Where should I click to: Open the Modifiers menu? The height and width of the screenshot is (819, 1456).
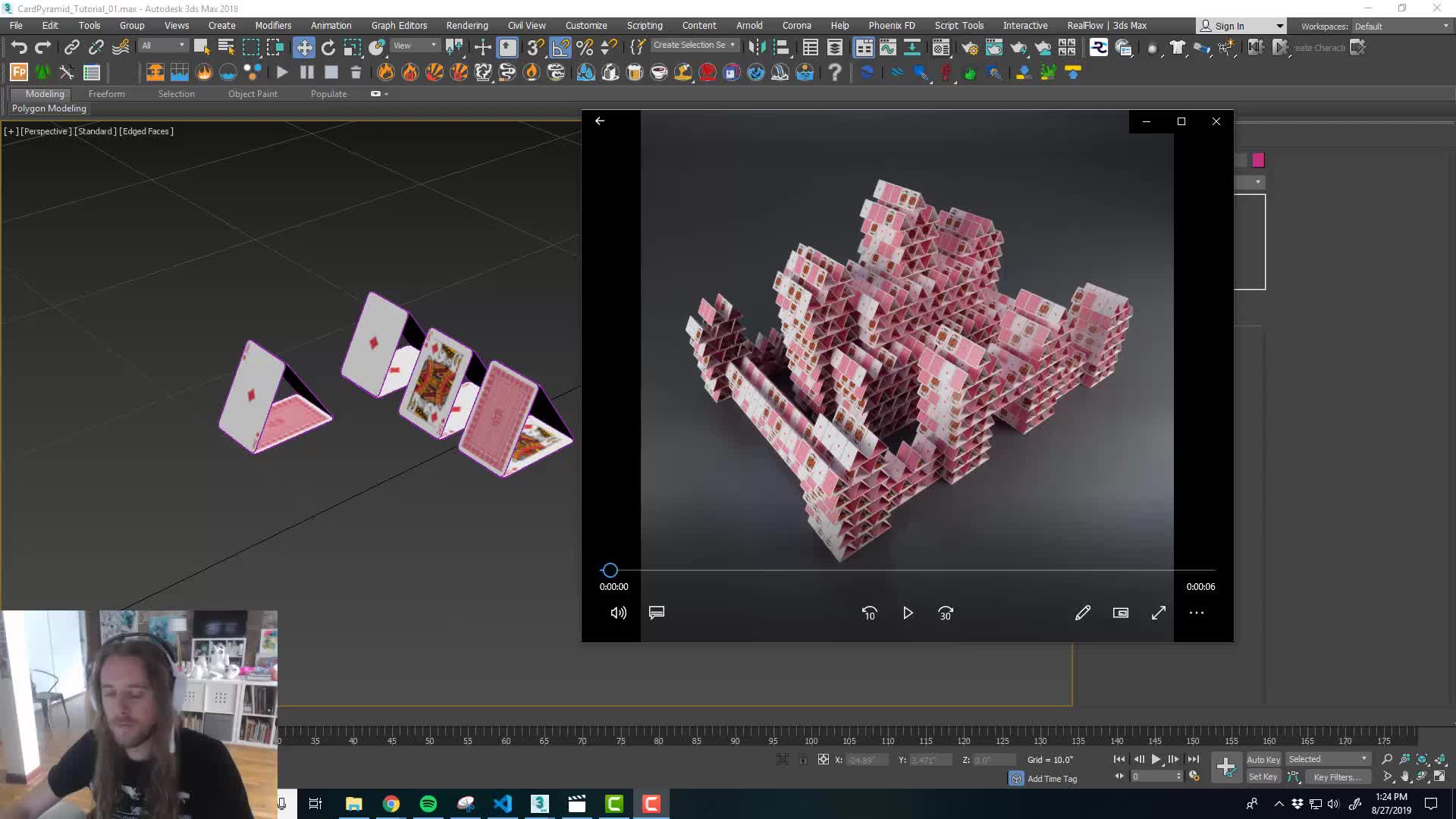[273, 25]
